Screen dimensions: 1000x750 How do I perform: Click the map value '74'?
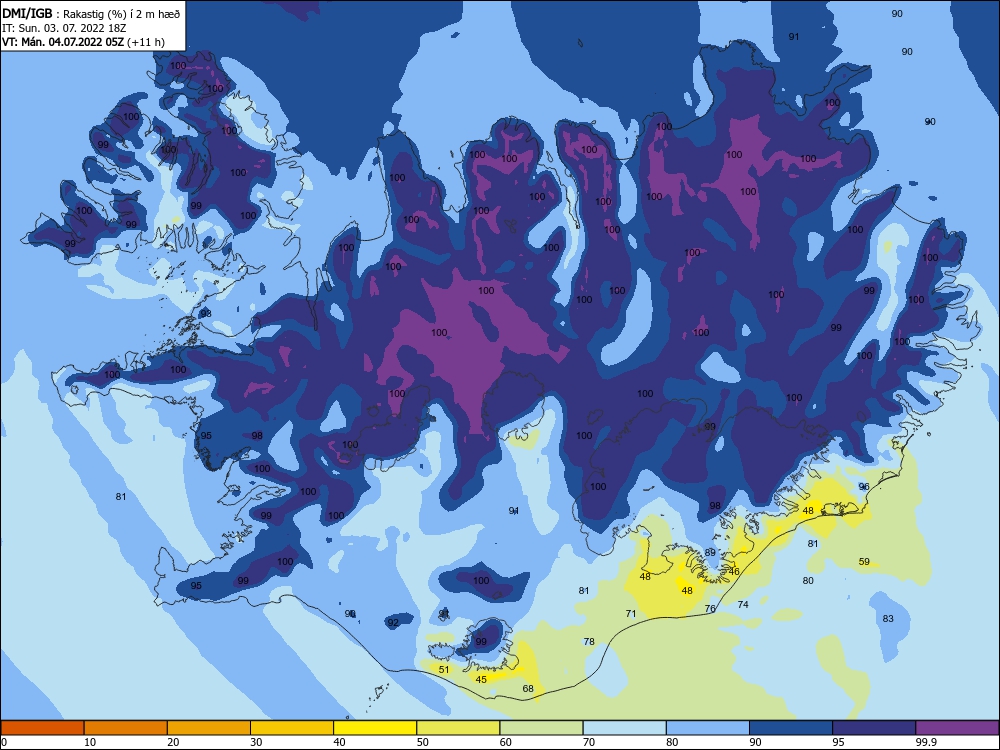[x=743, y=604]
